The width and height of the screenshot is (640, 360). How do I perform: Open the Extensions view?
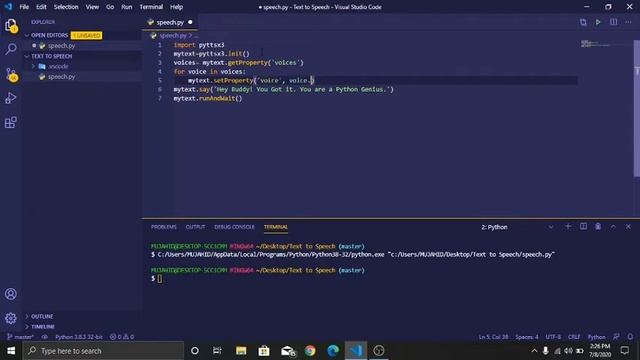click(x=11, y=122)
